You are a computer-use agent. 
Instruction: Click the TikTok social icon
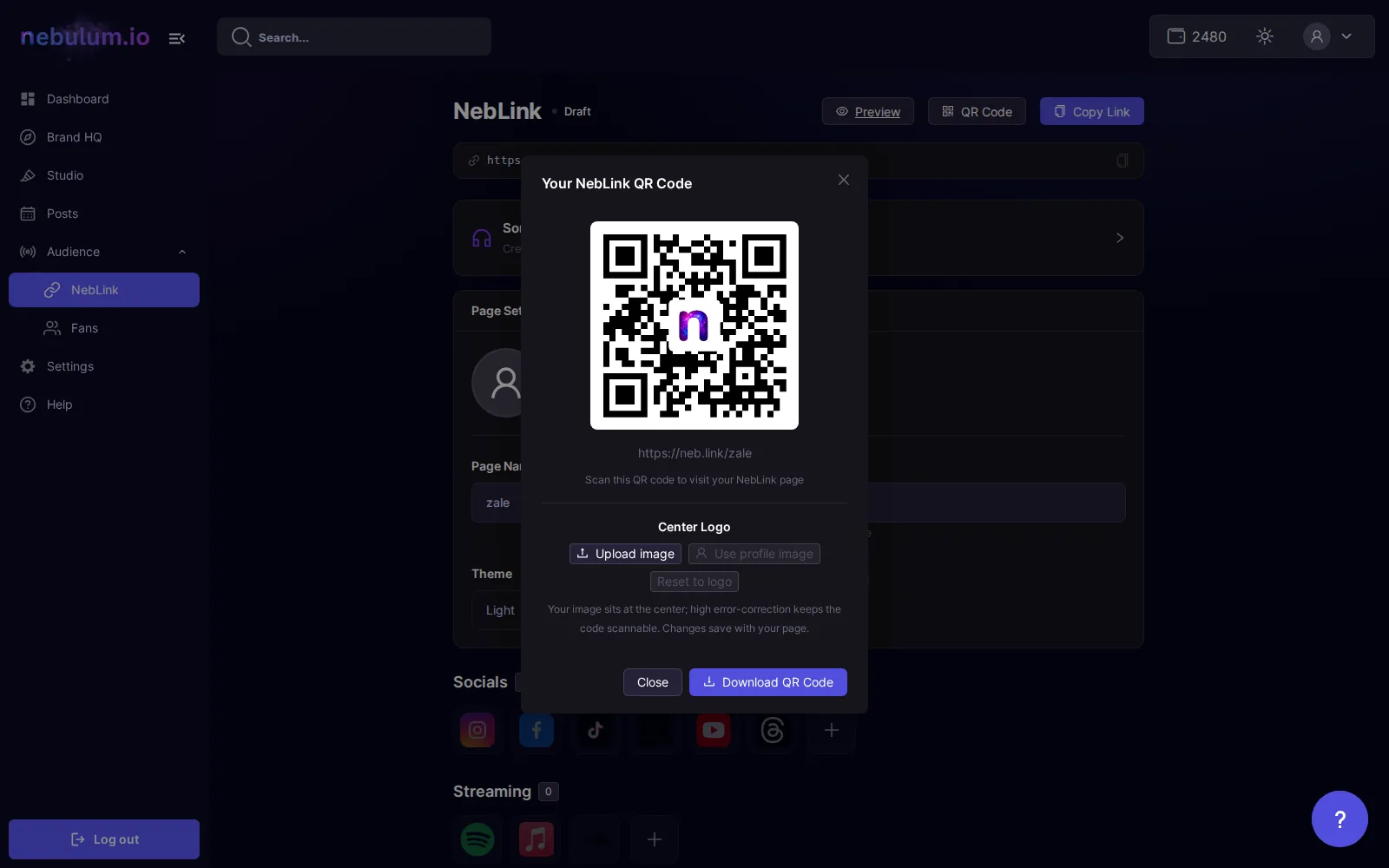pyautogui.click(x=596, y=730)
